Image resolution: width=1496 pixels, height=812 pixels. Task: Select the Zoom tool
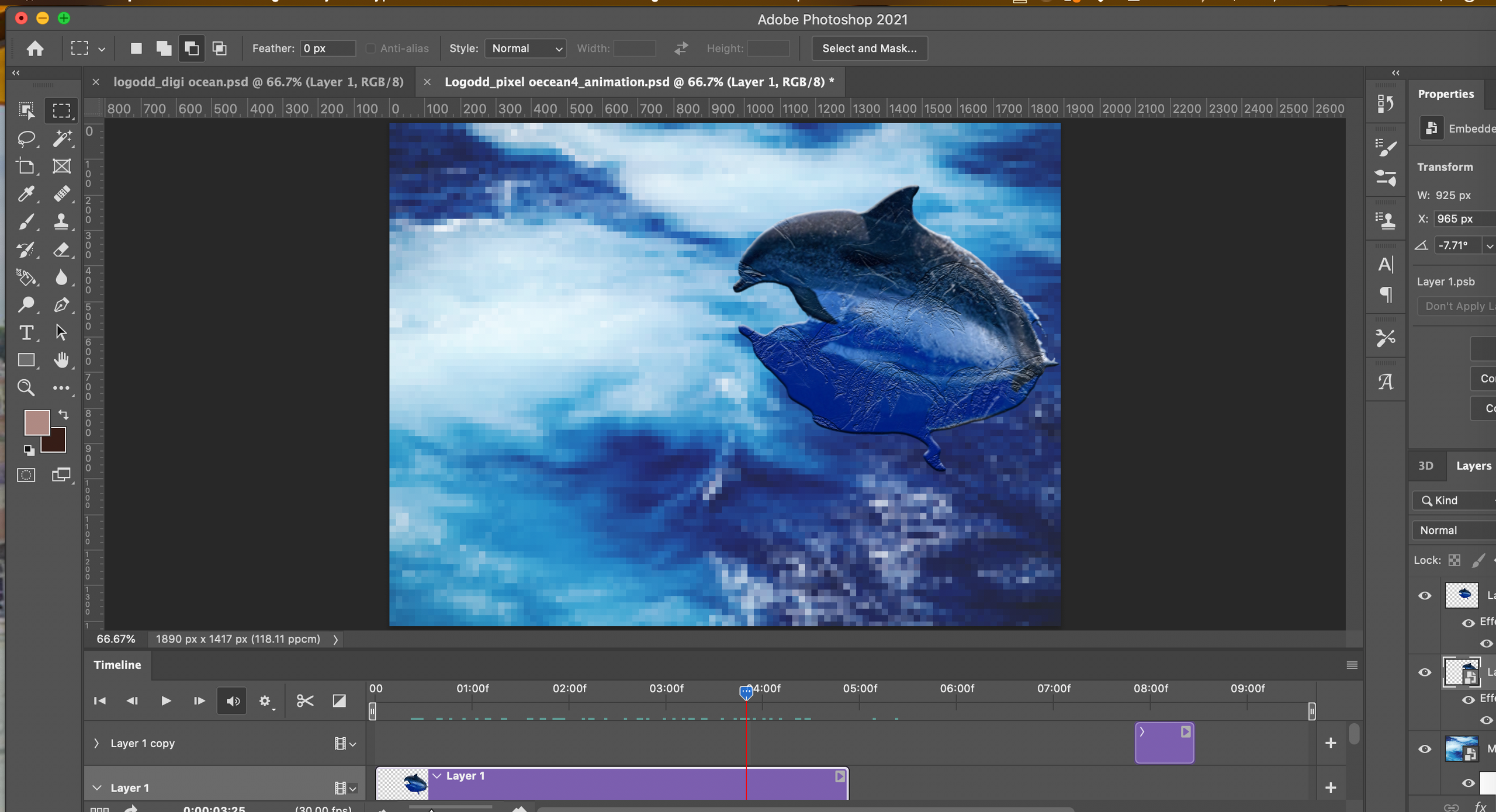pyautogui.click(x=26, y=388)
